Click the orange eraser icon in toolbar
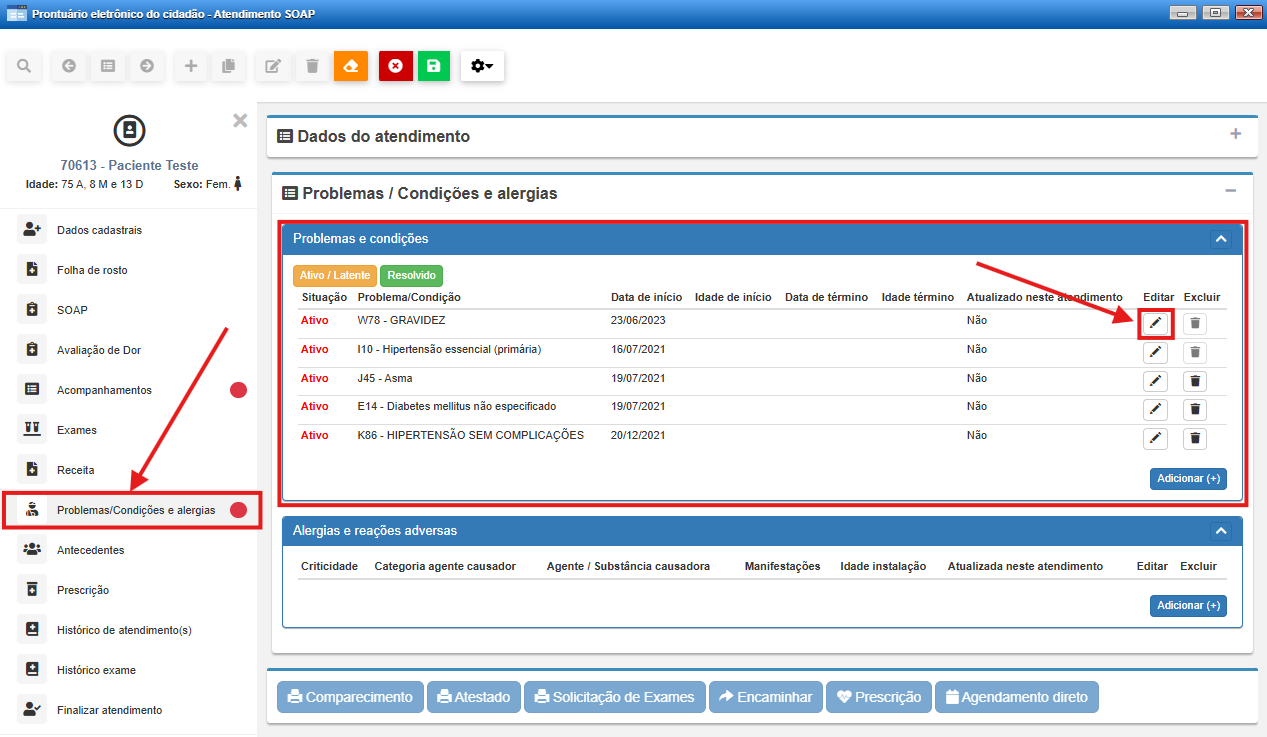This screenshot has width=1267, height=737. 350,66
